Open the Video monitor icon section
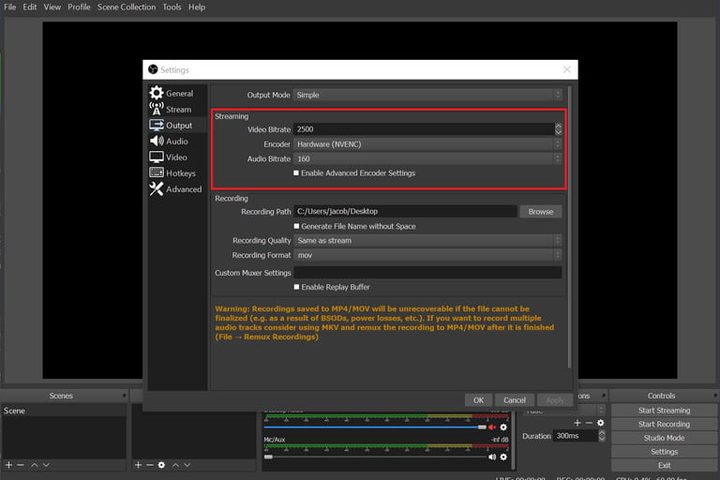Viewport: 720px width, 480px height. click(157, 157)
